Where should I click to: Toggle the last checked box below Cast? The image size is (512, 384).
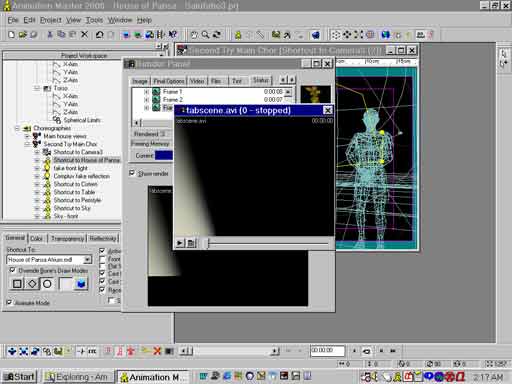click(102, 290)
